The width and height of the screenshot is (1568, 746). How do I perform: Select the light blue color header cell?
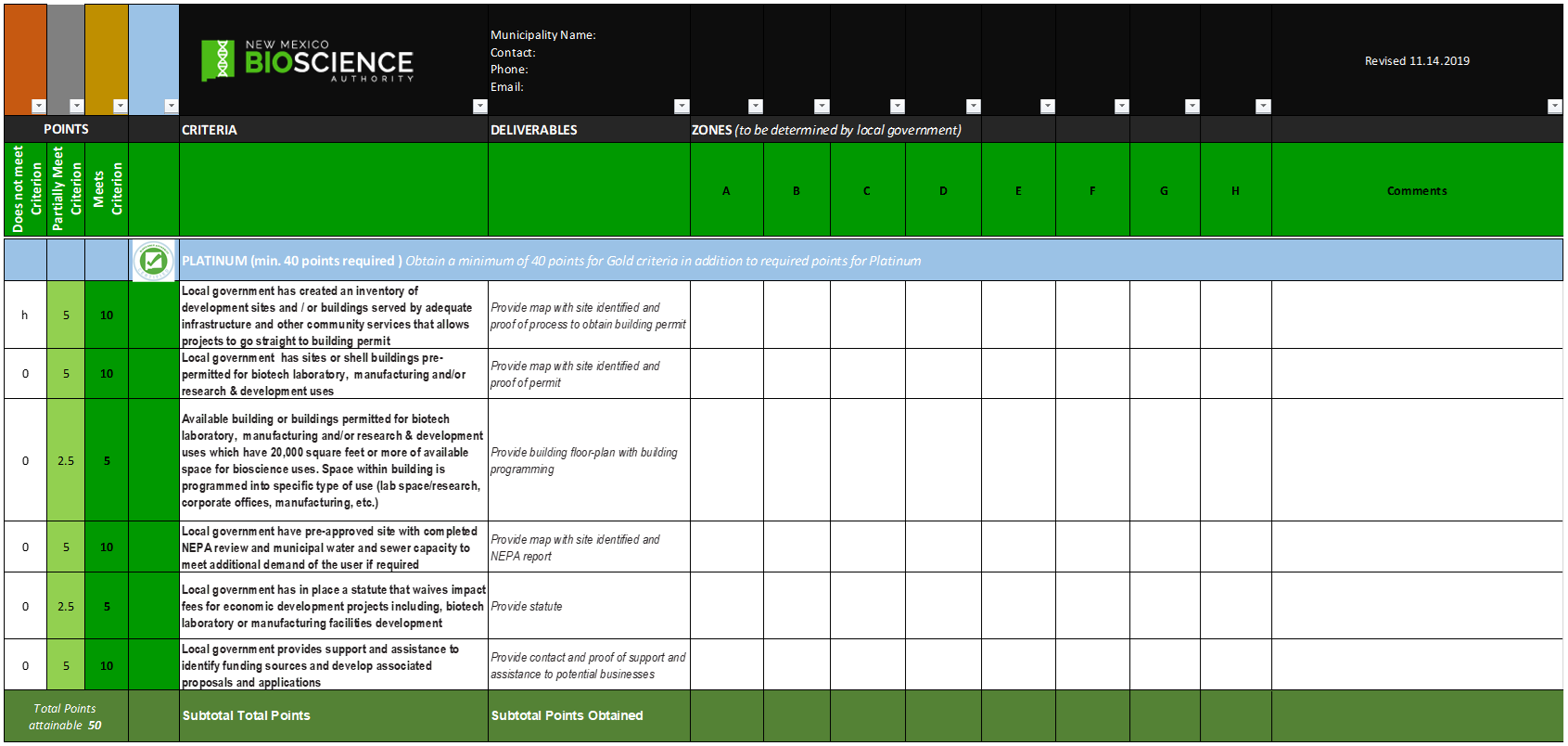154,59
